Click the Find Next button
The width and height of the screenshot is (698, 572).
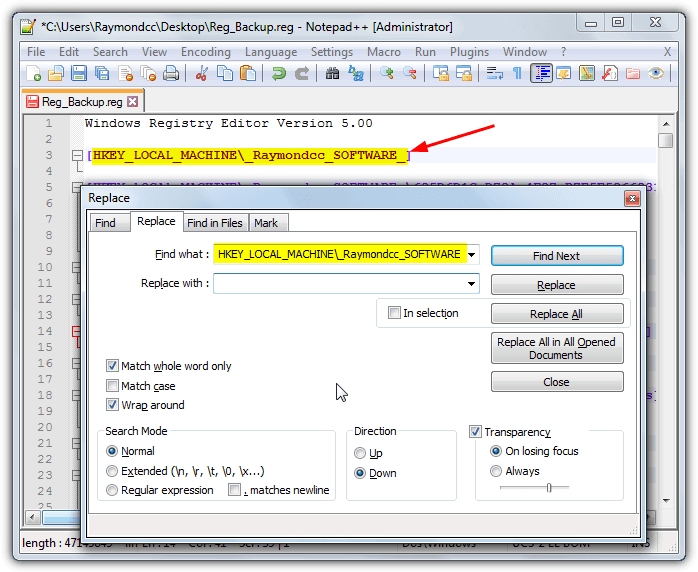tap(557, 256)
